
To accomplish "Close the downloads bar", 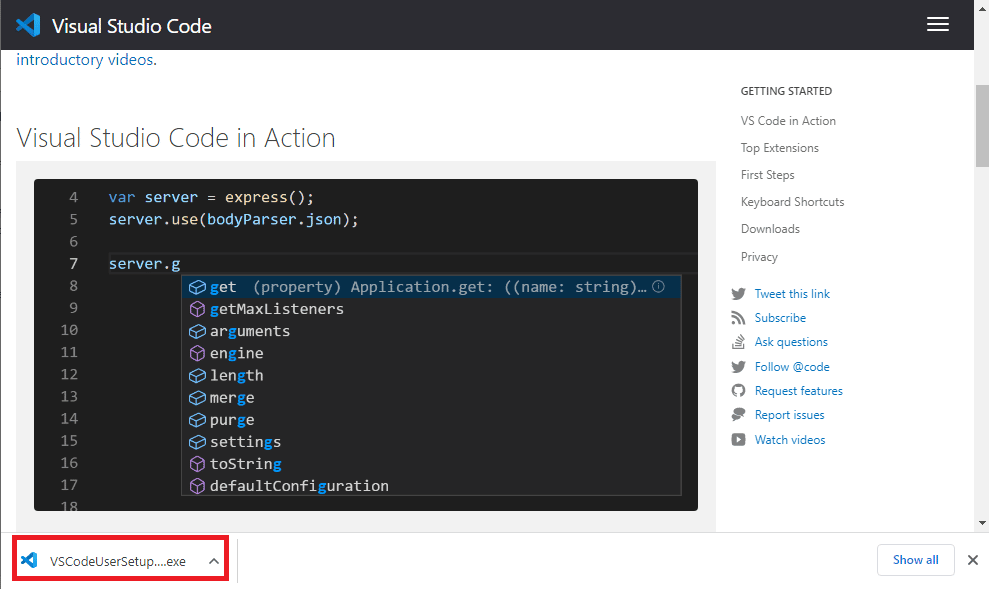I will (x=973, y=560).
